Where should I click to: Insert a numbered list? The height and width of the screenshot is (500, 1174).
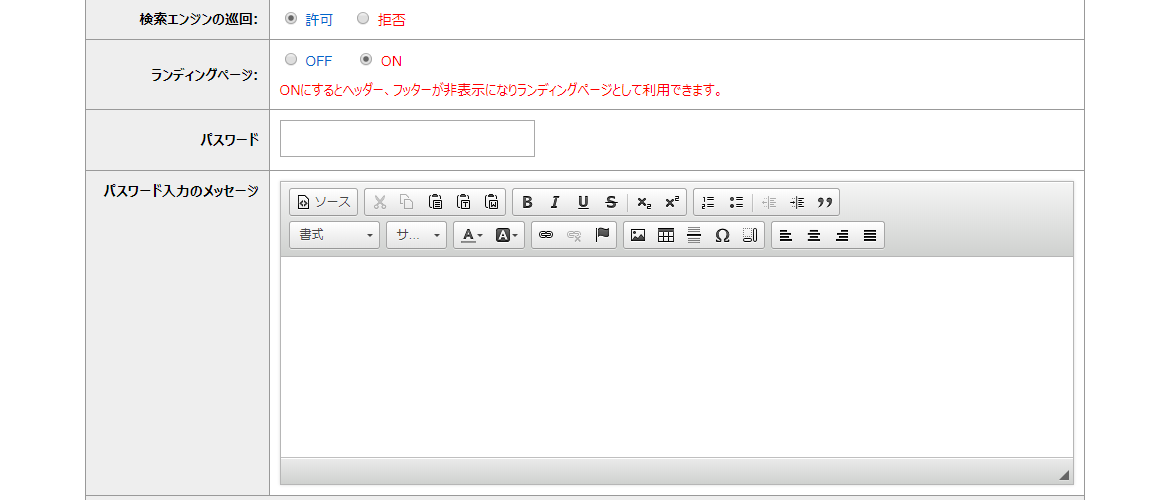[x=708, y=202]
